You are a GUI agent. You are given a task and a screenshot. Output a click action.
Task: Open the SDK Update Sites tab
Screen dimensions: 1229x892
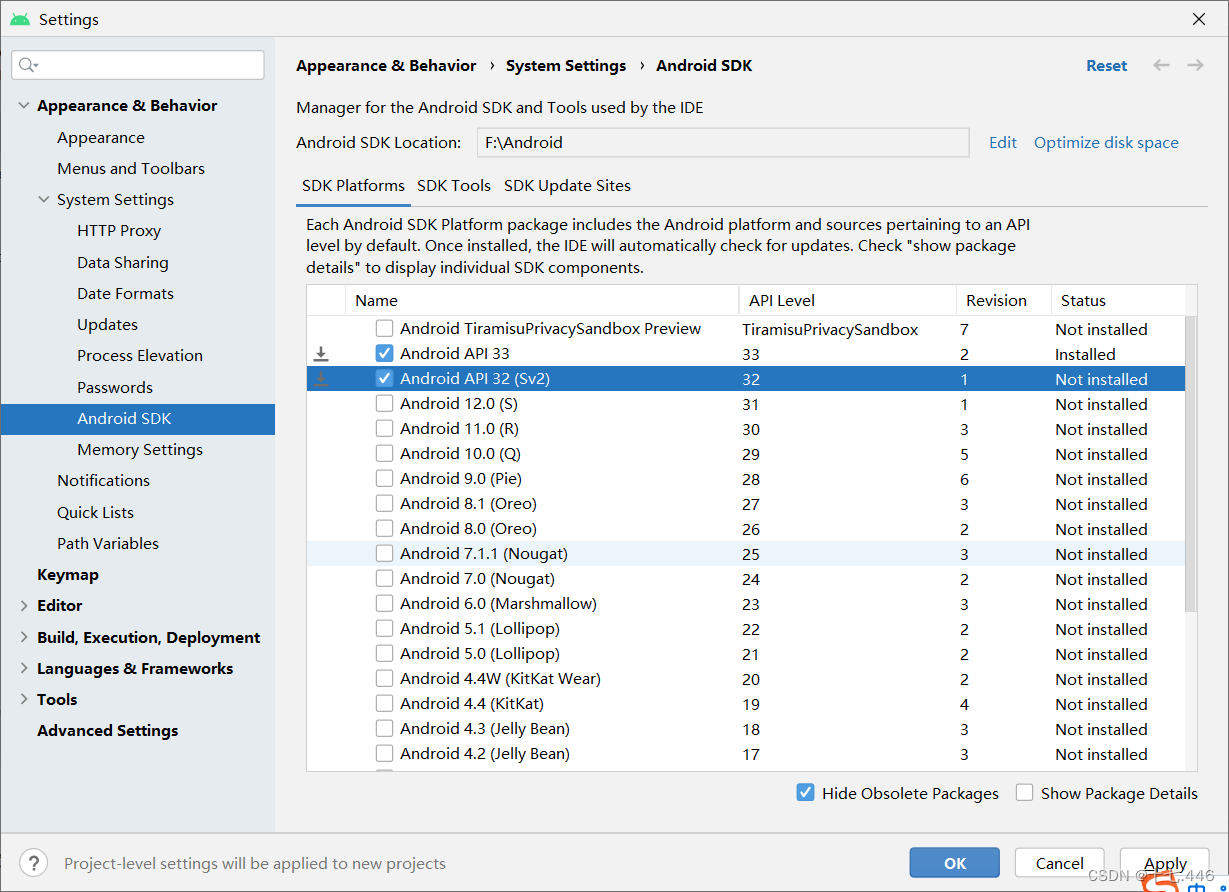click(567, 185)
